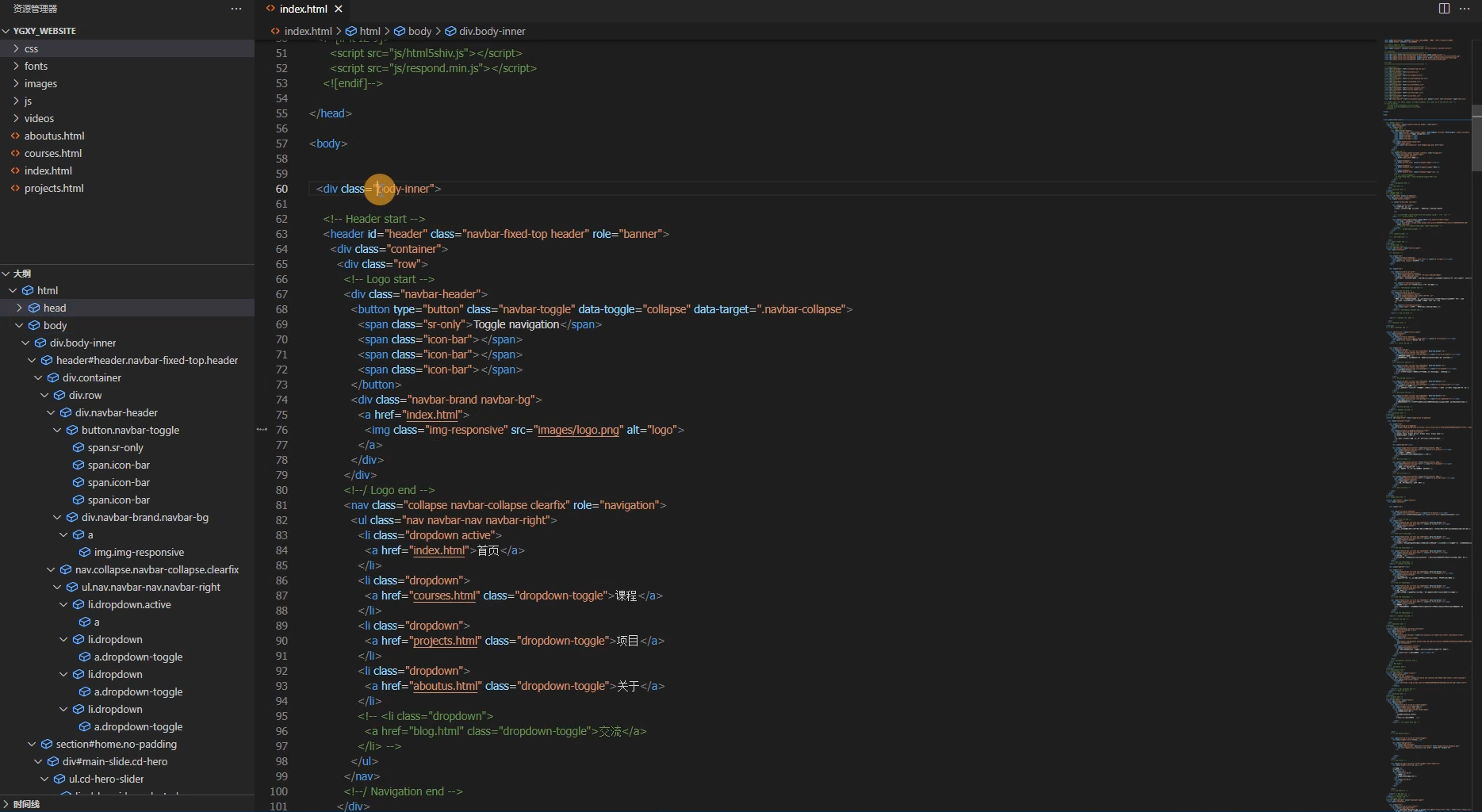This screenshot has width=1482, height=812.
Task: Follow images/logo.png link on line 76
Action: [x=578, y=430]
